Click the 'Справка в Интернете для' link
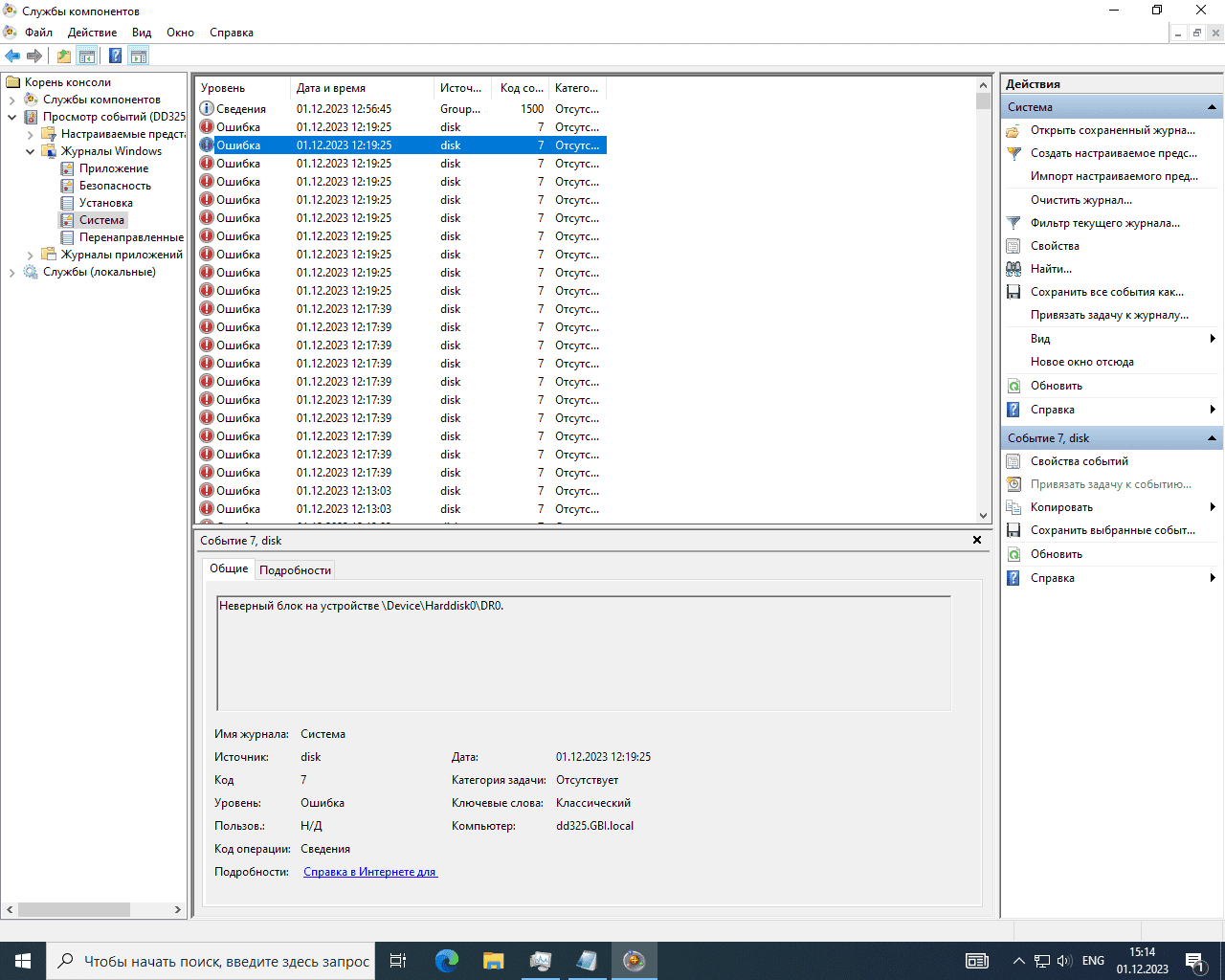 pyautogui.click(x=369, y=872)
